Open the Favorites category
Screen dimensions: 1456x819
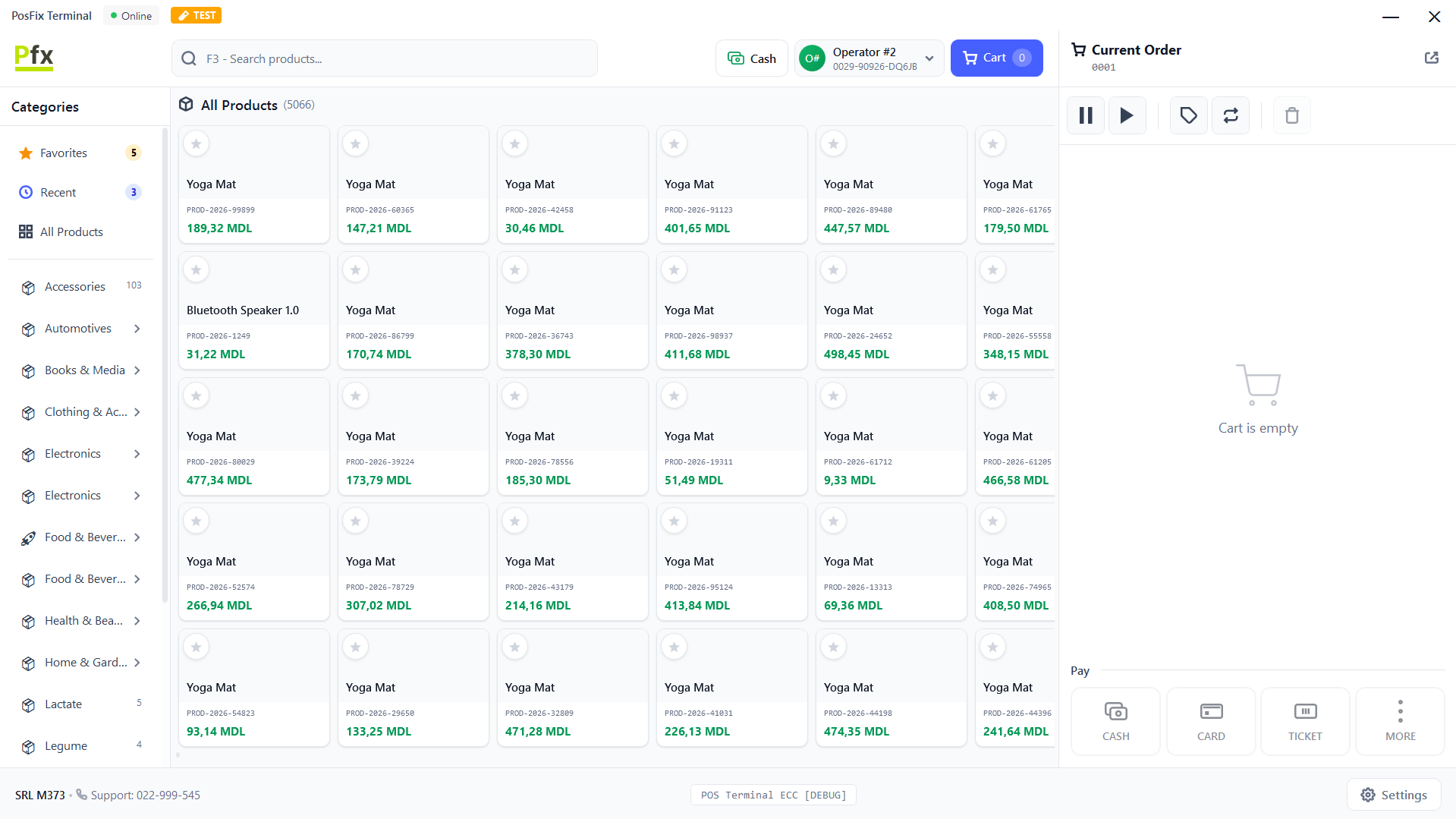[x=64, y=153]
